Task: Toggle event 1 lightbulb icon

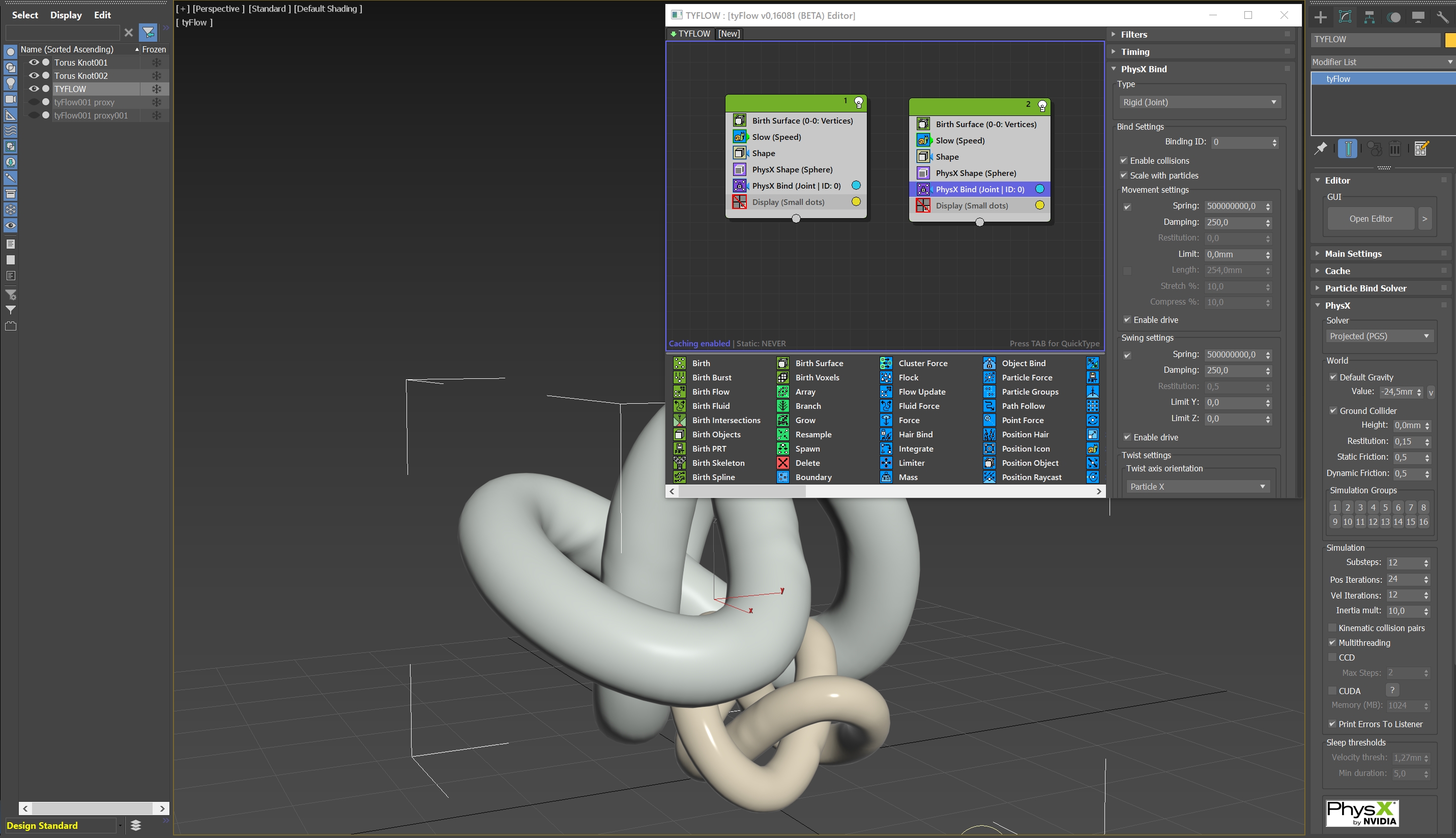Action: (858, 102)
